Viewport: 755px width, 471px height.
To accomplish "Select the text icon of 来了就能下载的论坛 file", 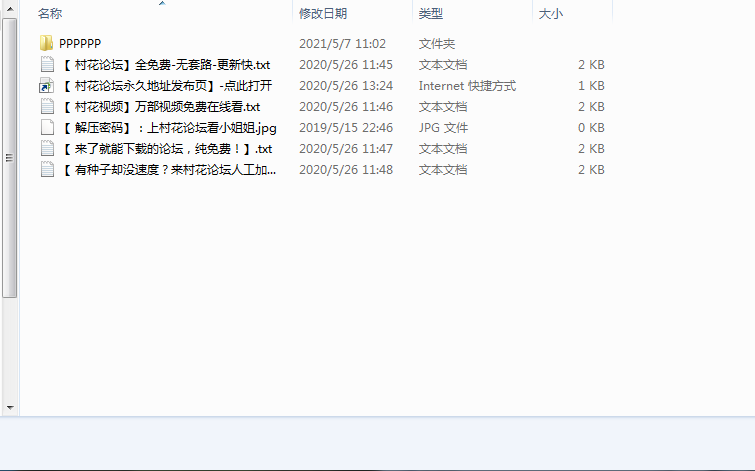I will coord(46,149).
